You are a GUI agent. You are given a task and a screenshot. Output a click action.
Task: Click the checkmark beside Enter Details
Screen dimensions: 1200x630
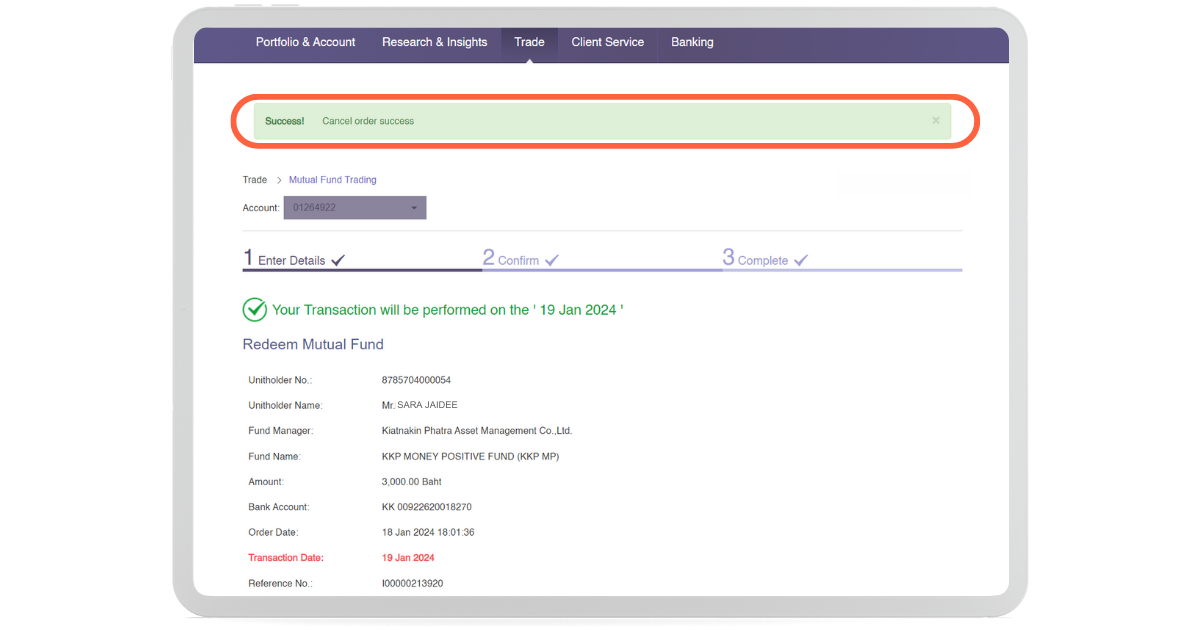pos(338,260)
